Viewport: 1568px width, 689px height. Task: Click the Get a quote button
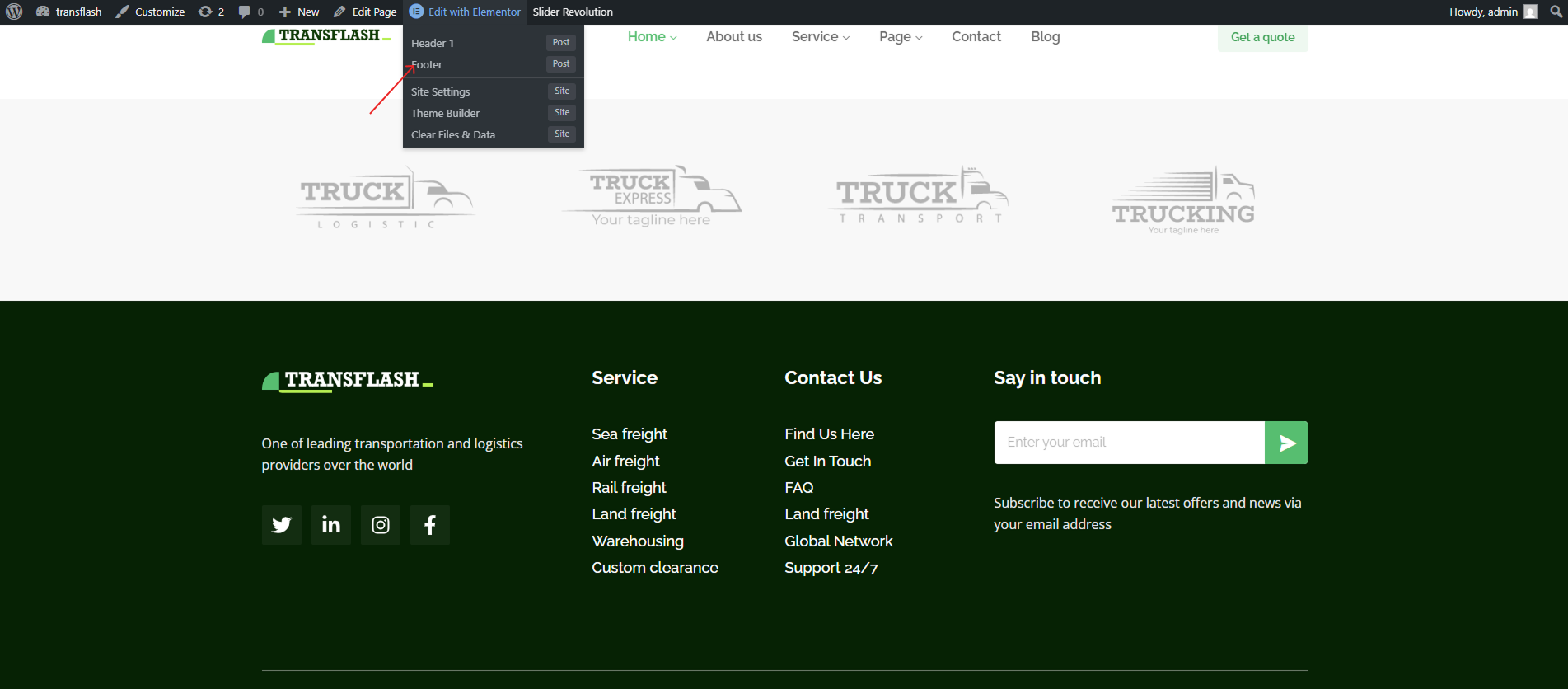[x=1262, y=37]
